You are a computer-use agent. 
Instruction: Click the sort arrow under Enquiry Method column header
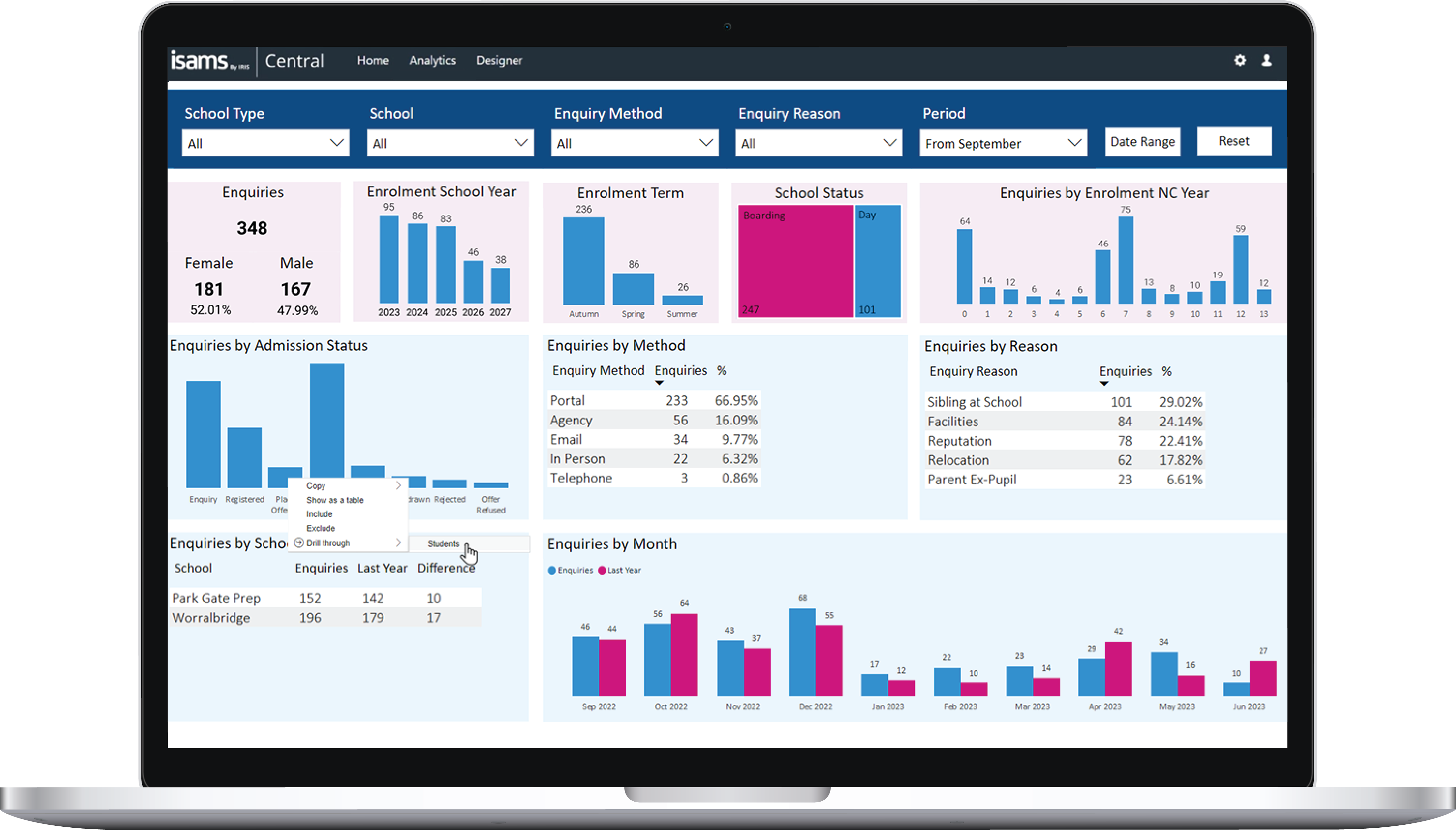(659, 382)
